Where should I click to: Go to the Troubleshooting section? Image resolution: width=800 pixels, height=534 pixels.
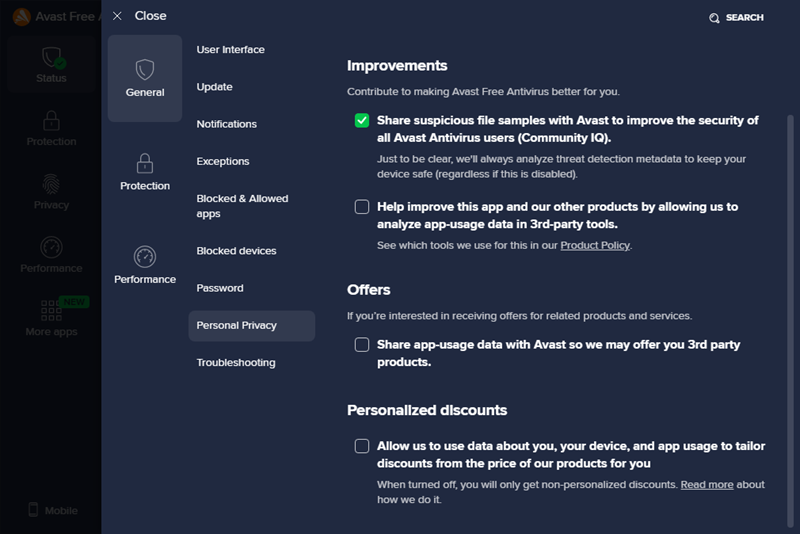(236, 363)
